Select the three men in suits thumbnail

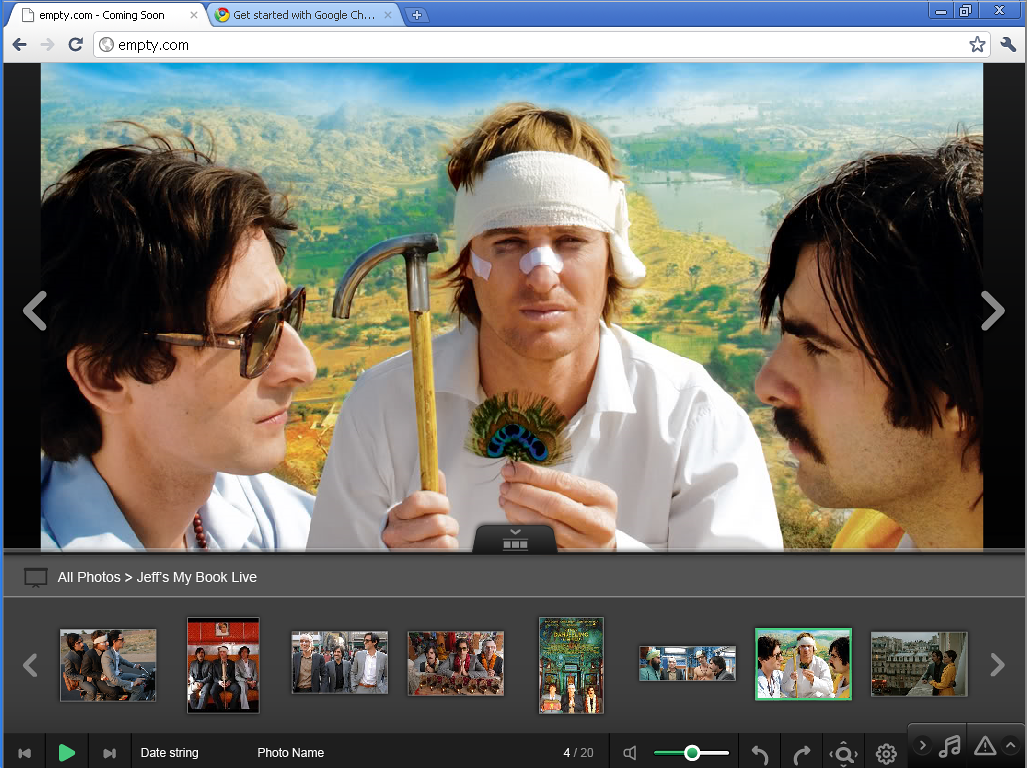(339, 663)
